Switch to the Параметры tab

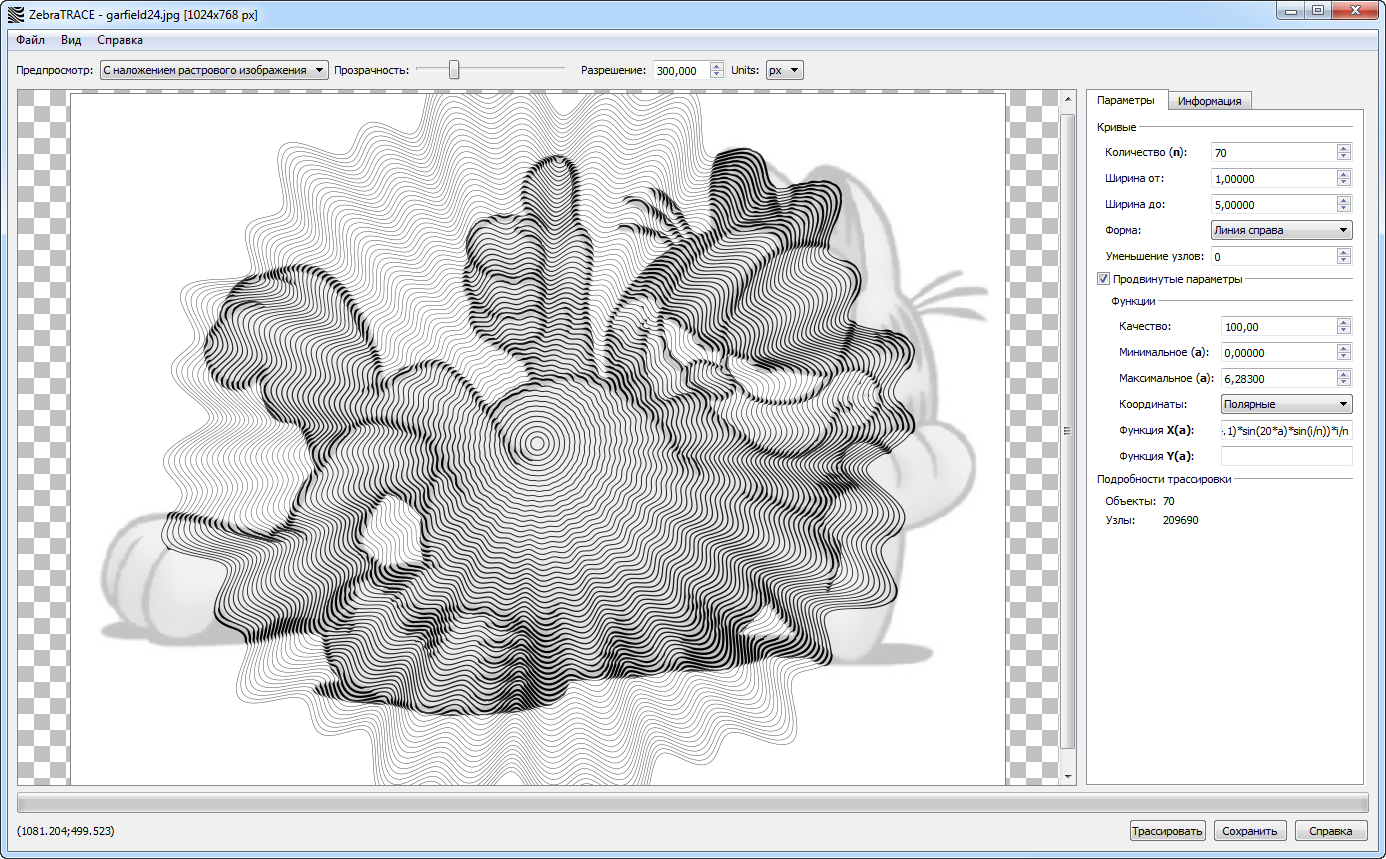pyautogui.click(x=1126, y=100)
